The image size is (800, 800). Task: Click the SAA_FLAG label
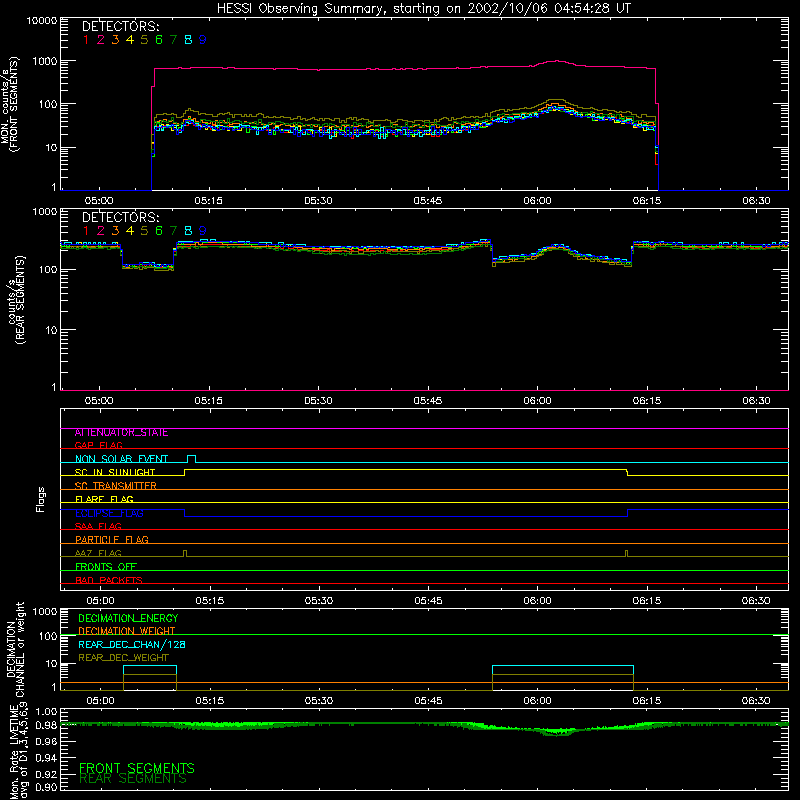click(98, 526)
